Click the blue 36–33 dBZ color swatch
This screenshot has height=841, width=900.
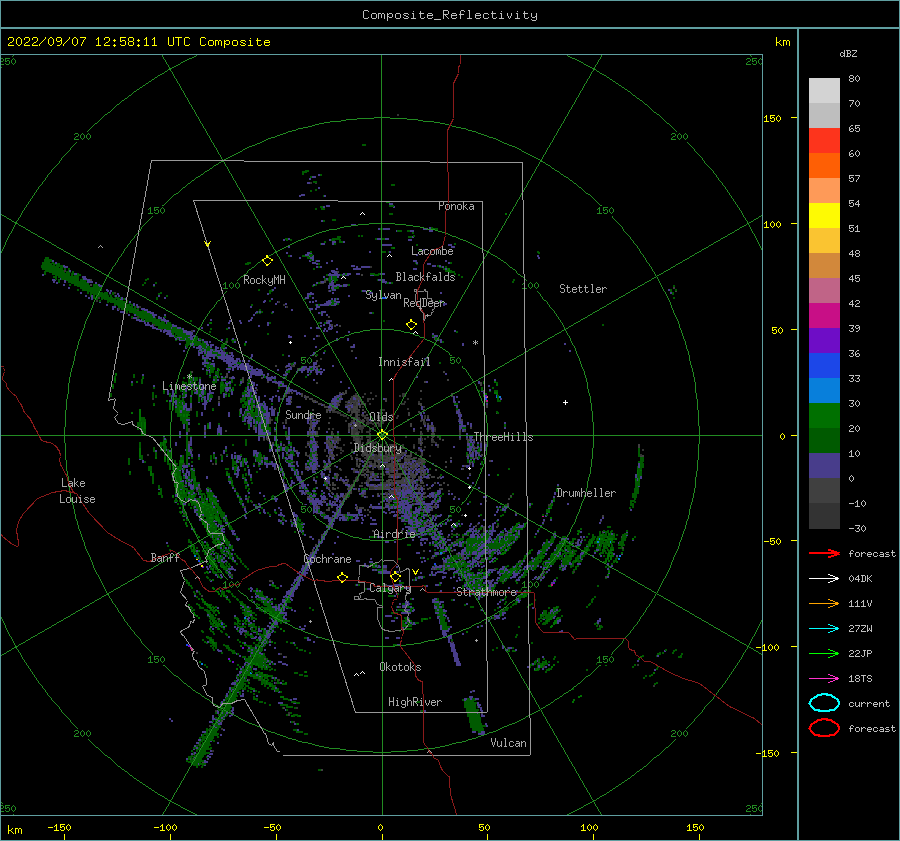click(x=824, y=366)
